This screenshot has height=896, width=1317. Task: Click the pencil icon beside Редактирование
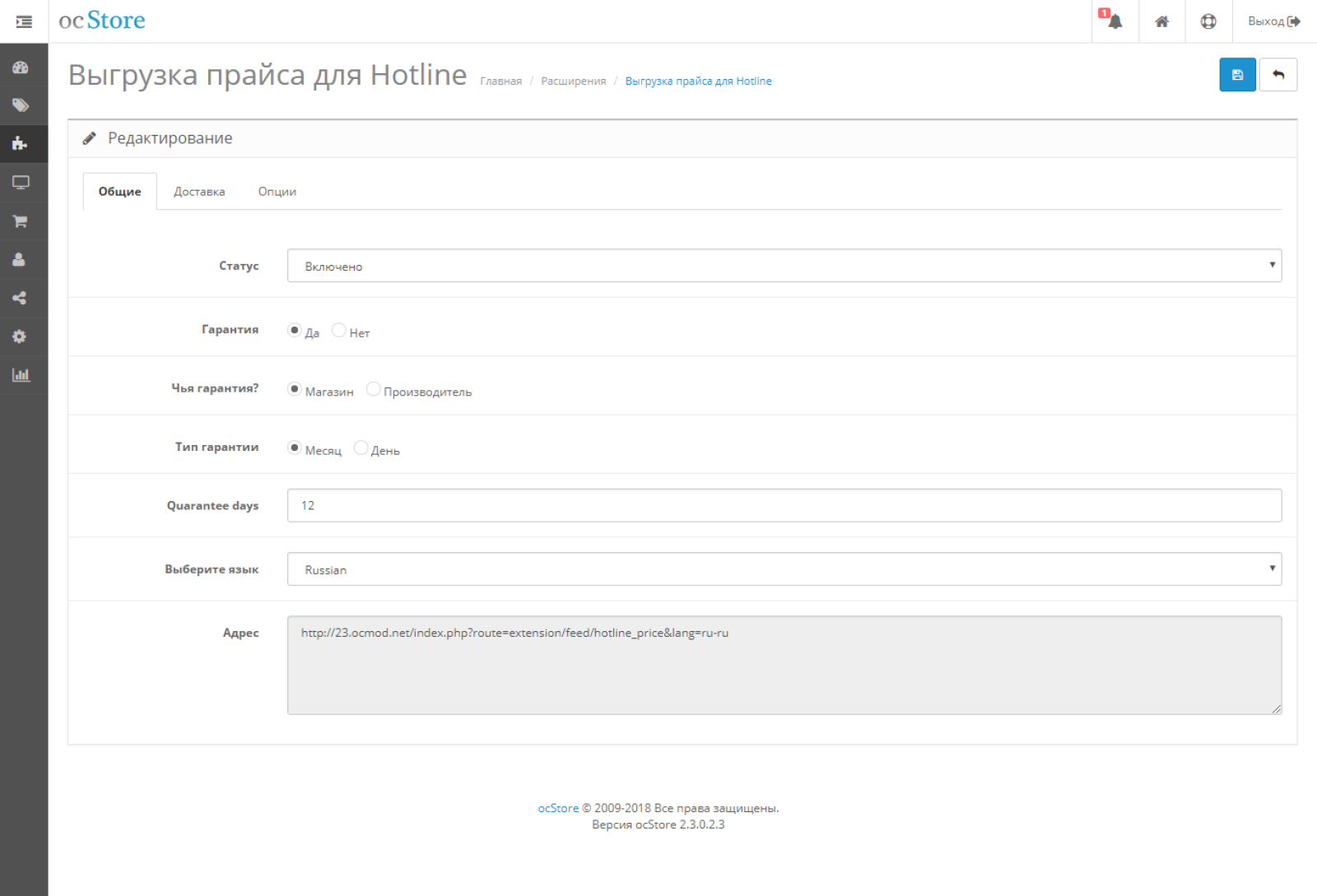coord(89,138)
